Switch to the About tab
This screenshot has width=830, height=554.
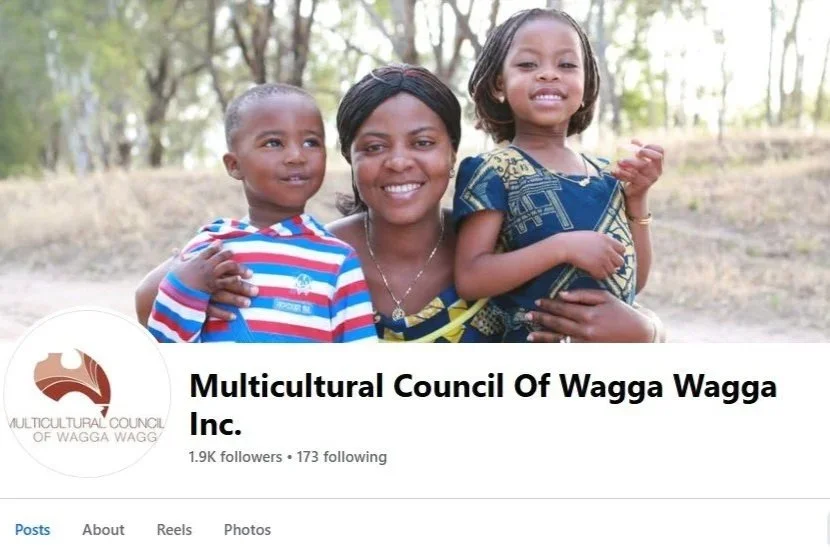click(103, 530)
